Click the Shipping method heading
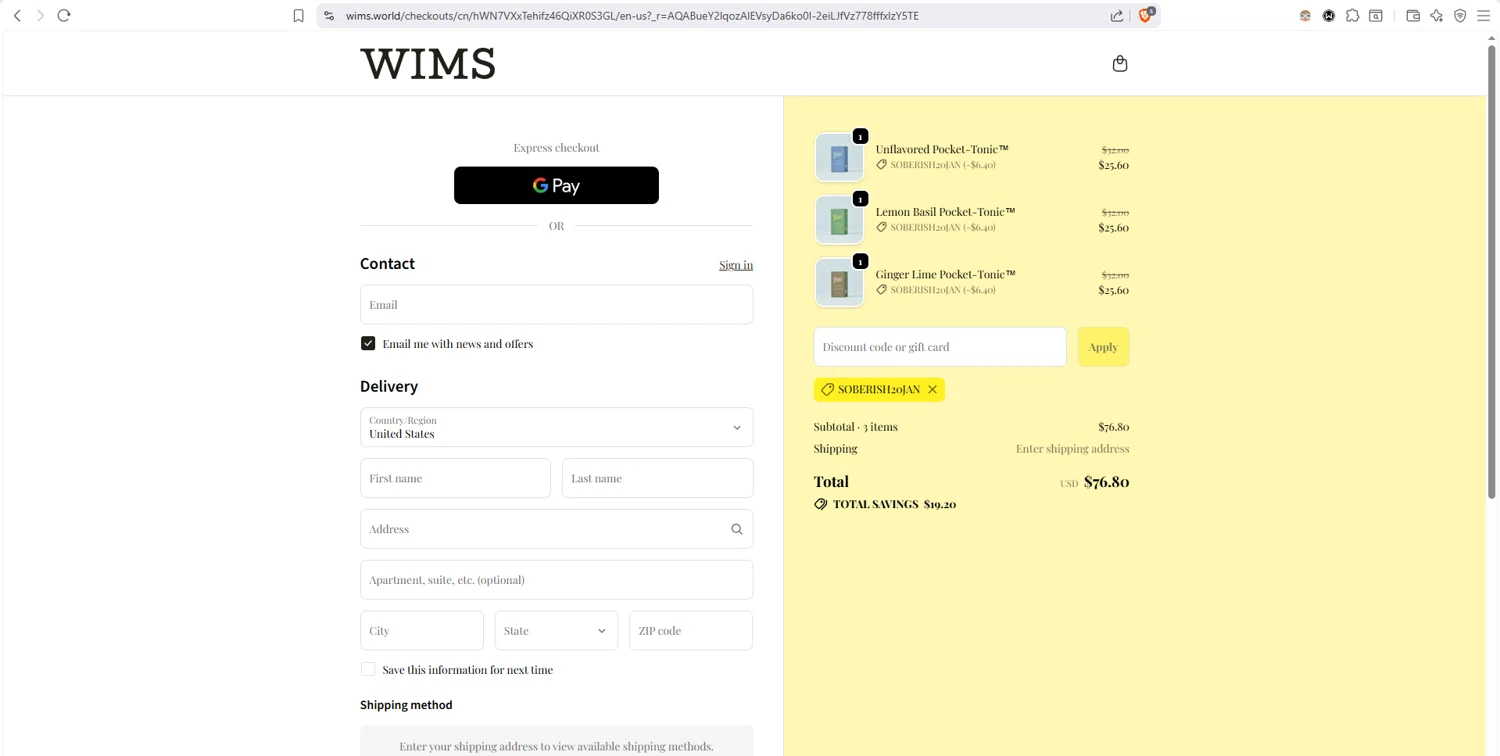 [x=406, y=705]
